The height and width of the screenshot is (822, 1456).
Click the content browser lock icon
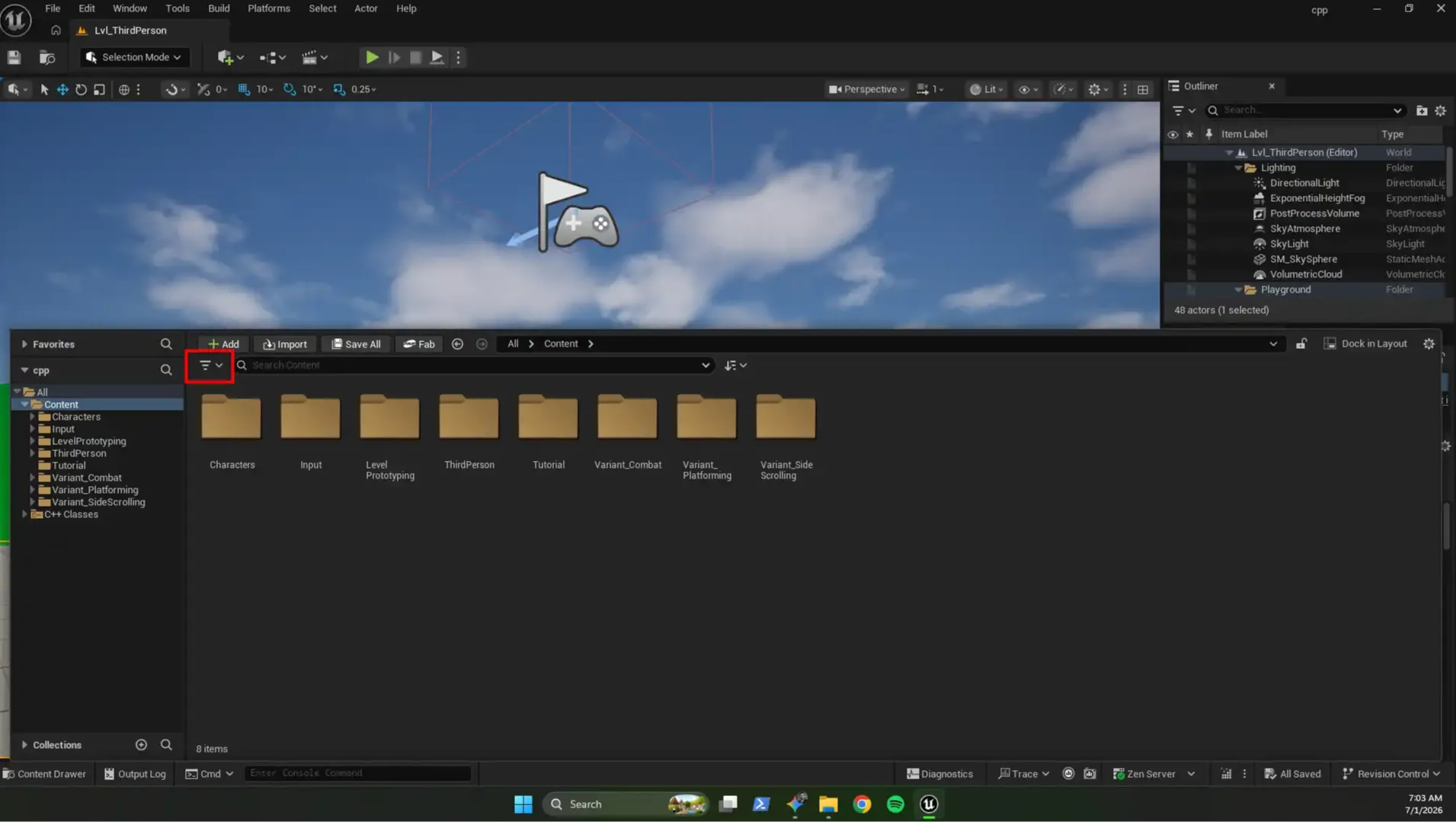(x=1301, y=344)
